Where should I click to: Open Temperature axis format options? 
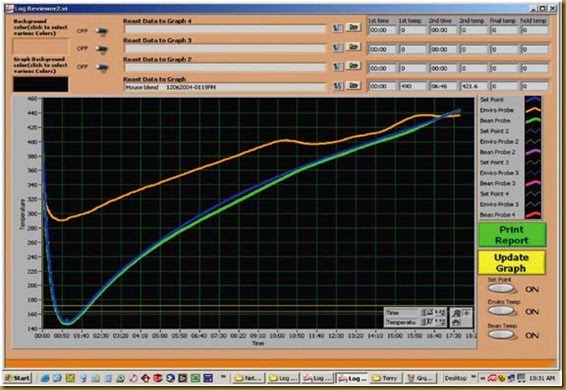click(440, 322)
